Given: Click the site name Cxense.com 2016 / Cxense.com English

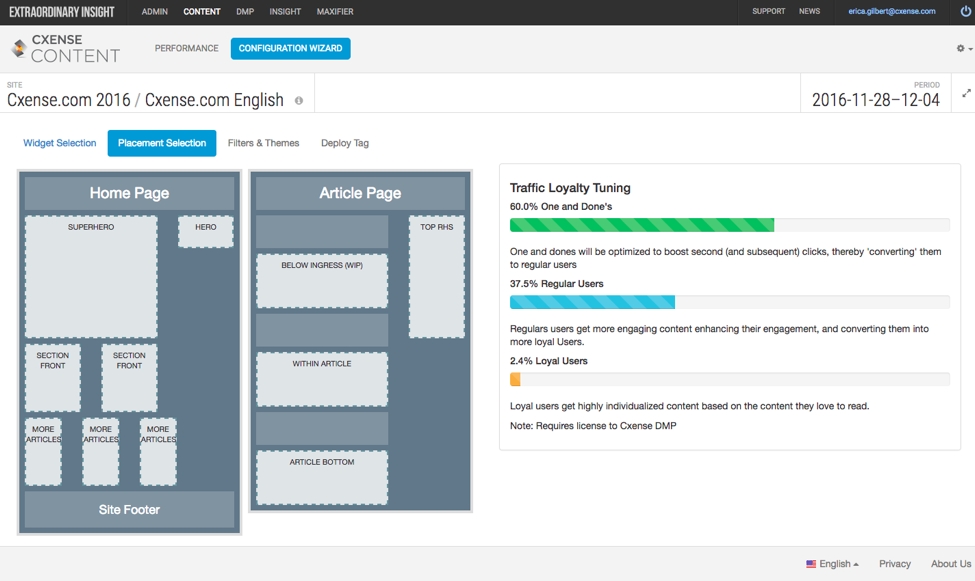Looking at the screenshot, I should (x=145, y=100).
